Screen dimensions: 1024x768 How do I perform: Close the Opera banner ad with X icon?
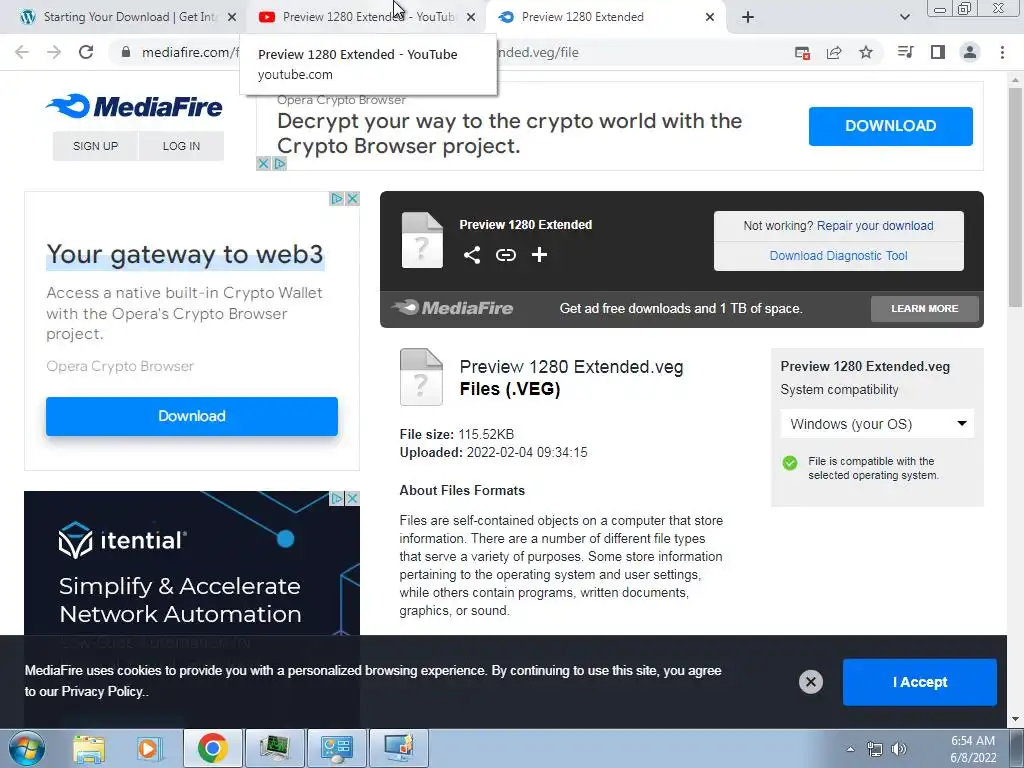pyautogui.click(x=263, y=163)
